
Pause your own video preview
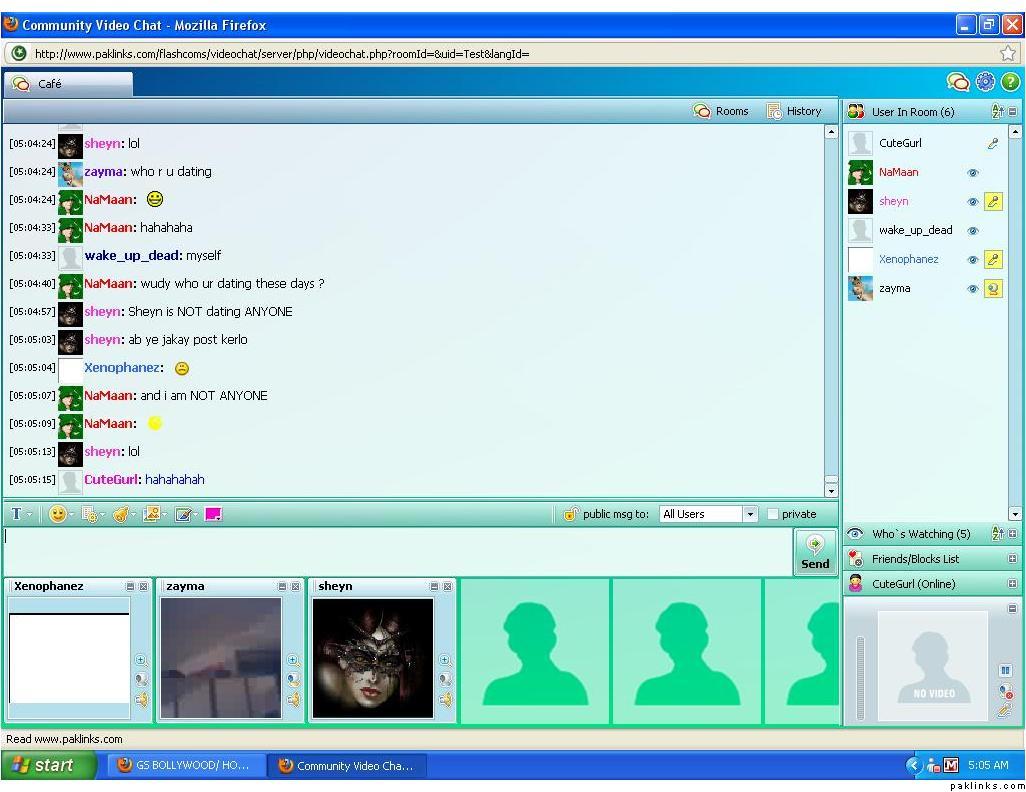pos(1005,670)
